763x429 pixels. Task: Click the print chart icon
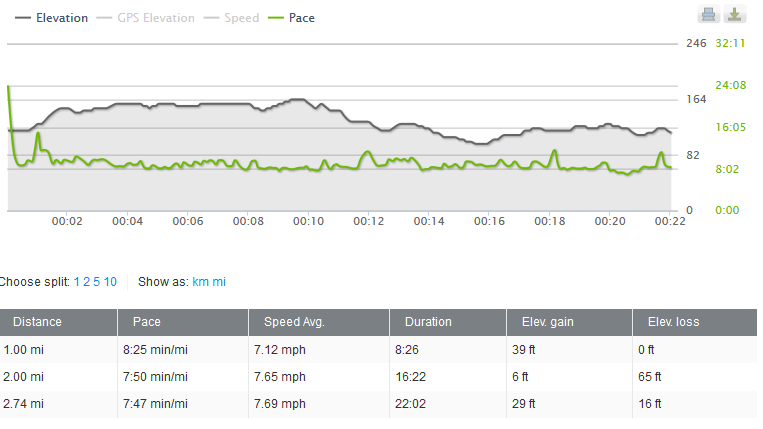(708, 14)
